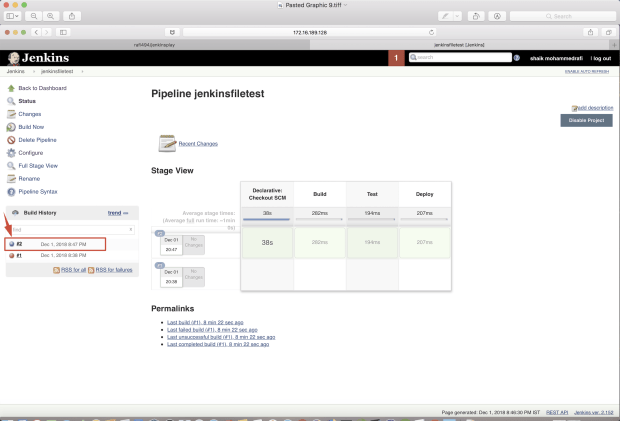Click the RSS for all feed link
Viewport: 620px width, 421px height.
[73, 270]
